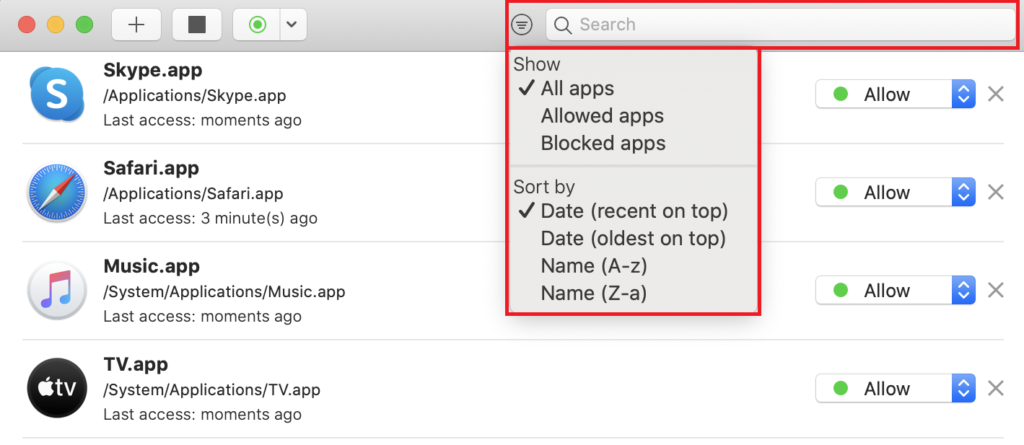This screenshot has width=1024, height=445.
Task: Expand the arrow next to the green circle button
Action: tap(292, 25)
